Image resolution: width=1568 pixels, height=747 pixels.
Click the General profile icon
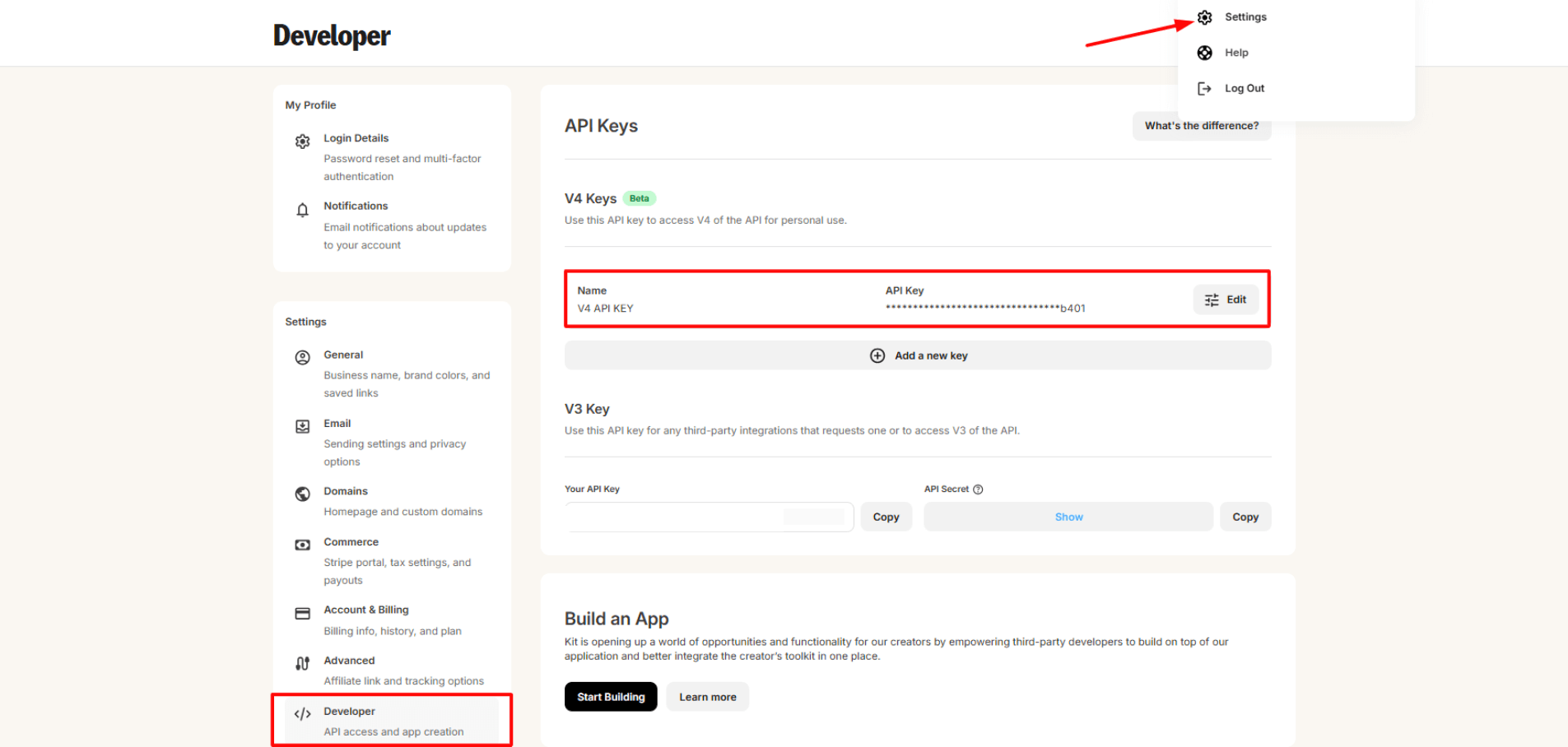click(302, 357)
